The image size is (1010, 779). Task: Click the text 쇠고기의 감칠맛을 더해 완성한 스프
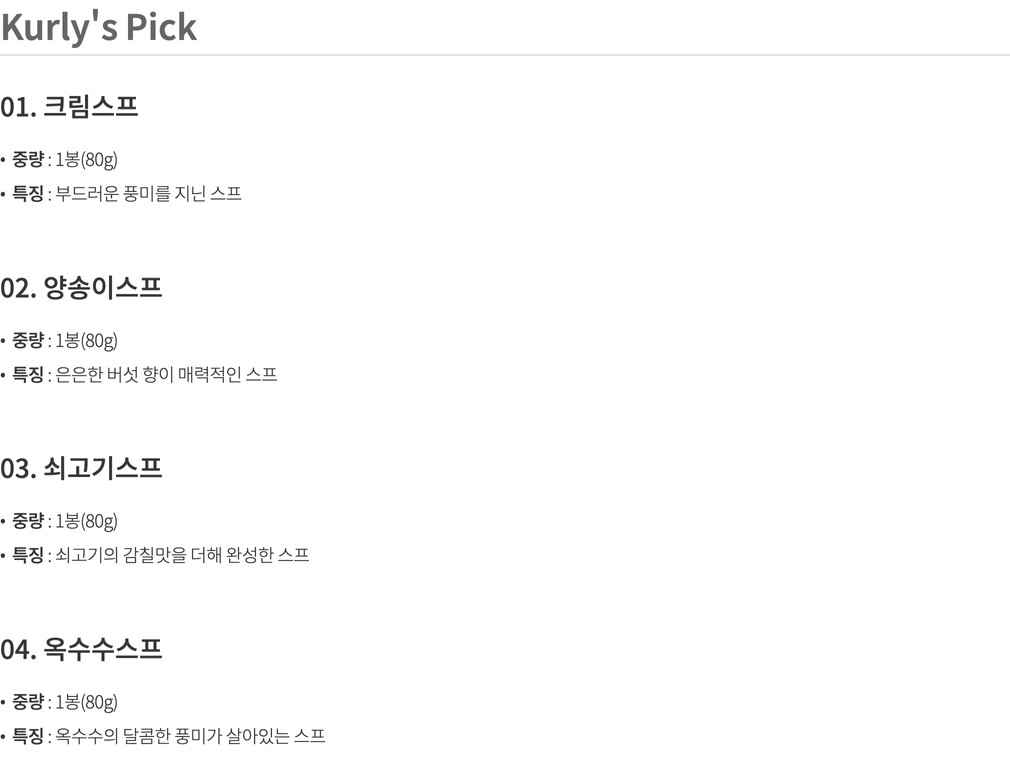(x=182, y=555)
